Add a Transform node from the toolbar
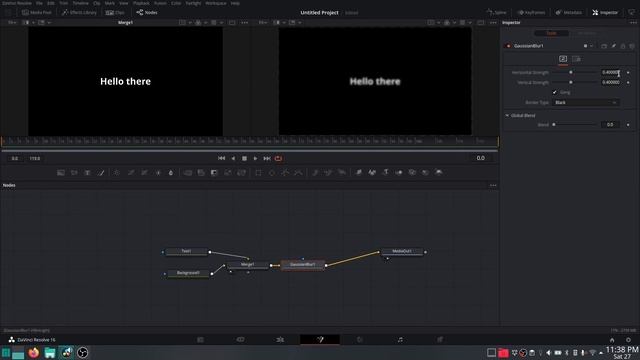Image resolution: width=640 pixels, height=360 pixels. [241, 173]
